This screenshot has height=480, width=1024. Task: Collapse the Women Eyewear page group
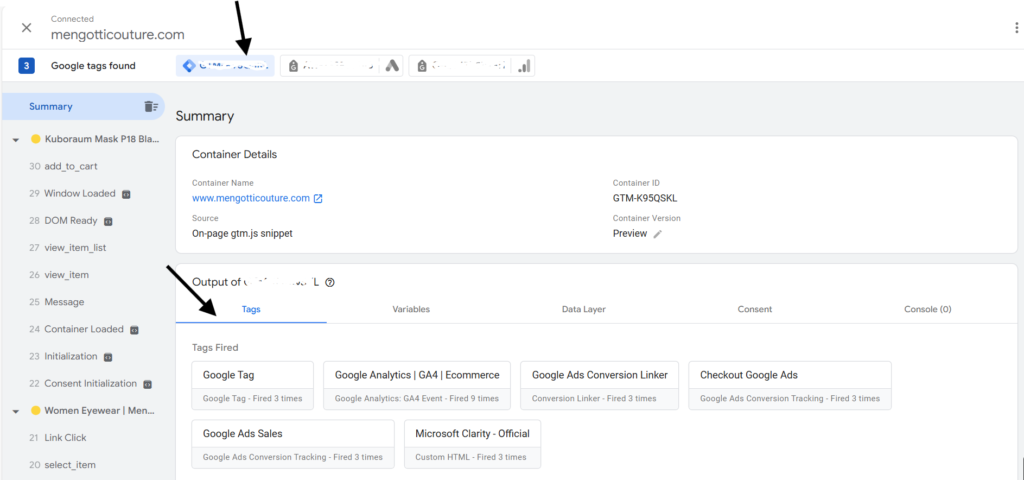(16, 411)
